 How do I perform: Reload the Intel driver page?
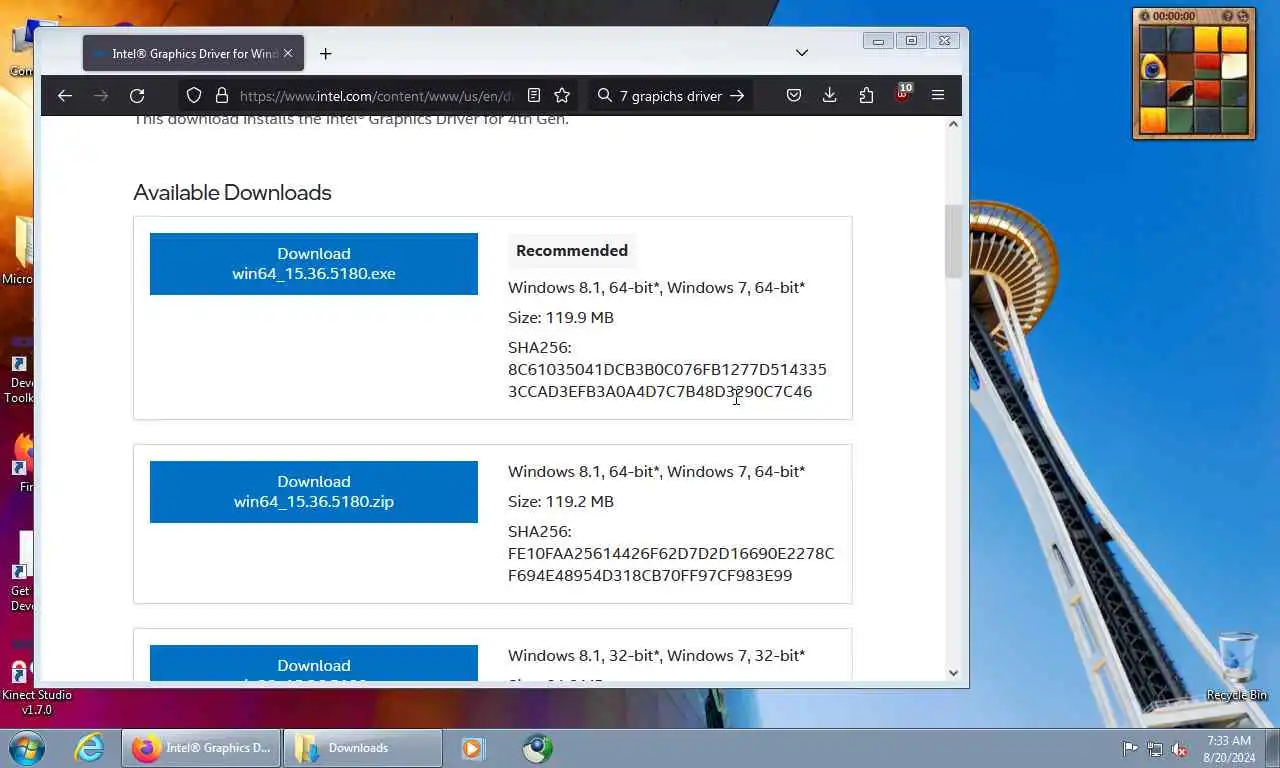[137, 96]
